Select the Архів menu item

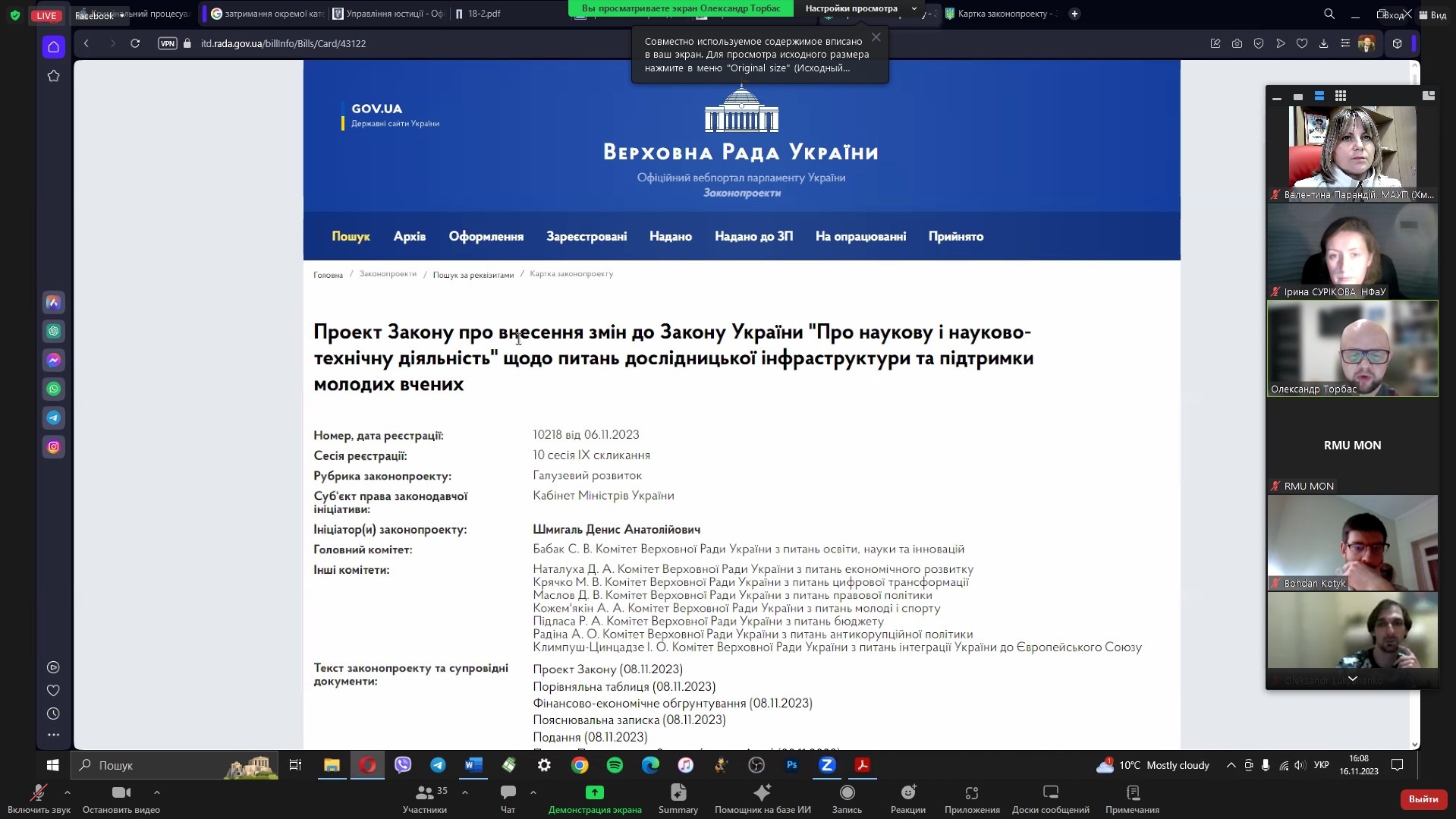click(x=409, y=237)
